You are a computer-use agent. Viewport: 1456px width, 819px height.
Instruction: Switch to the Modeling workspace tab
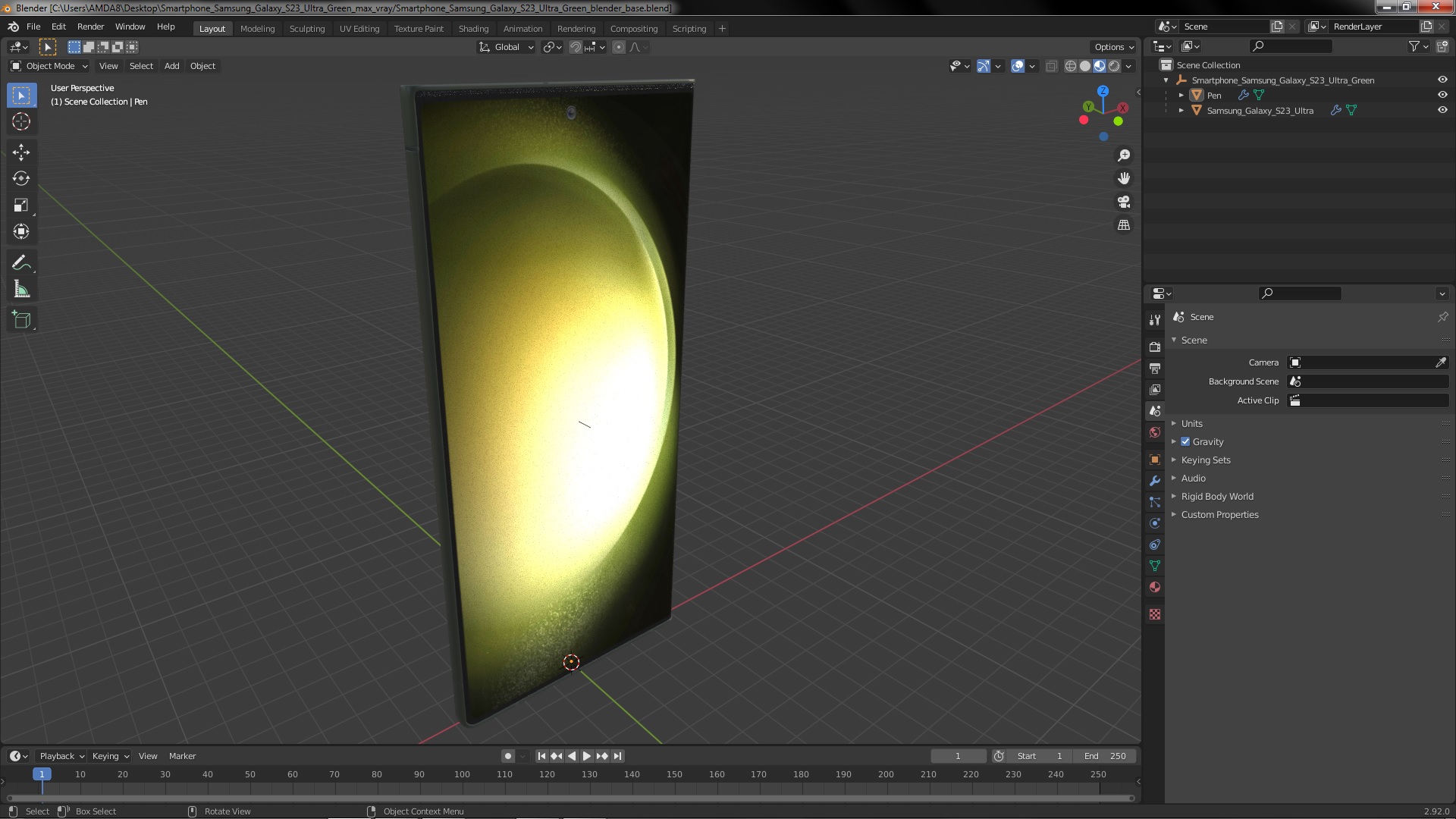point(257,28)
